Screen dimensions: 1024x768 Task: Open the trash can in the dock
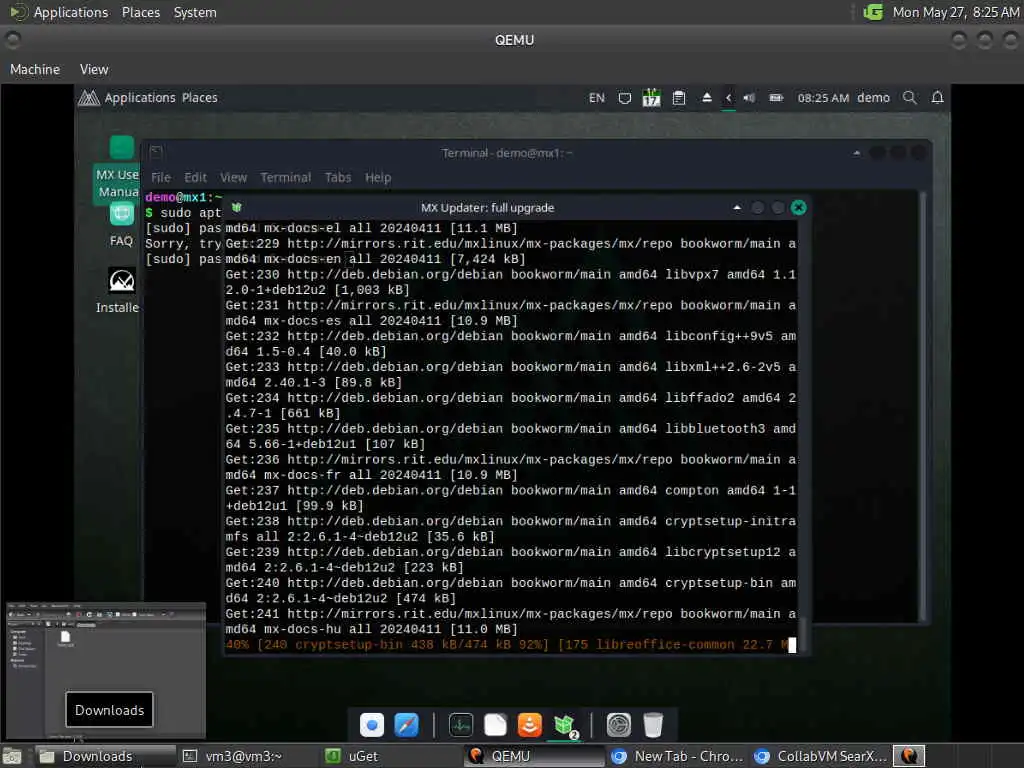point(653,725)
